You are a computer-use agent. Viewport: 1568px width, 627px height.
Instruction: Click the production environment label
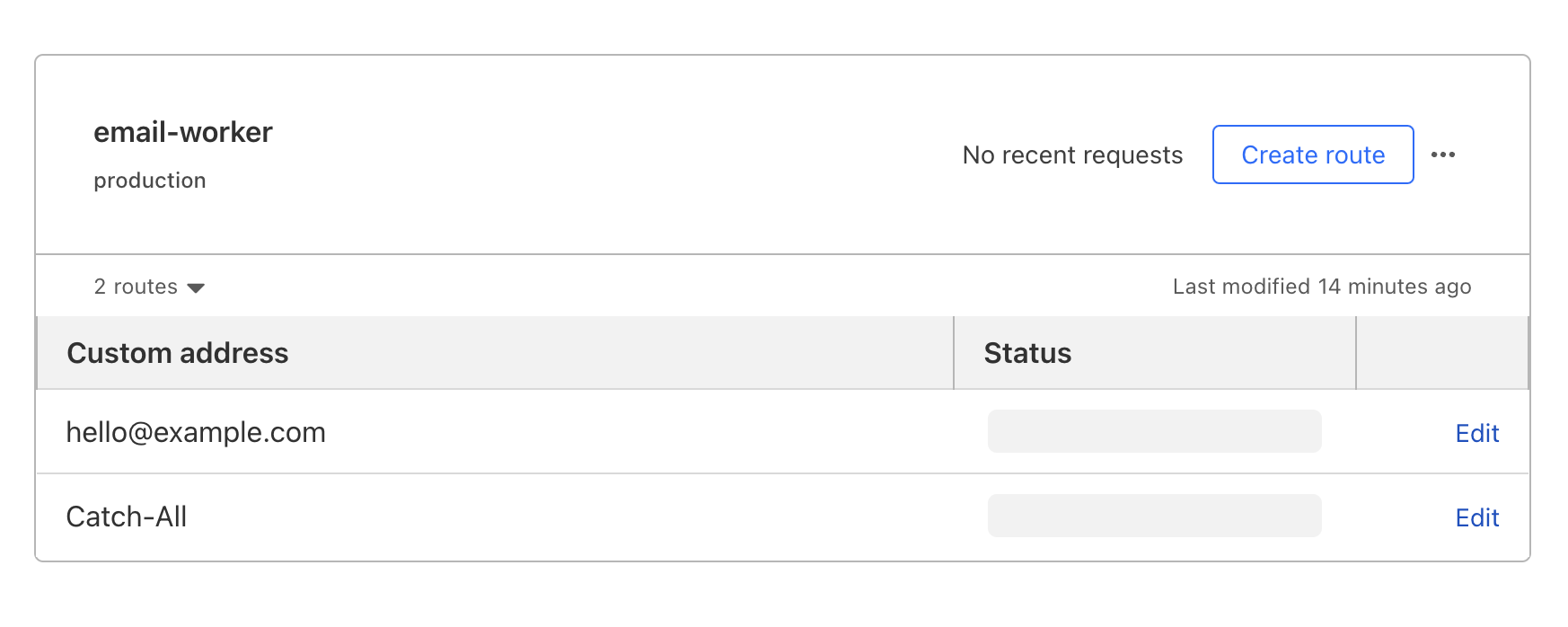(x=150, y=181)
